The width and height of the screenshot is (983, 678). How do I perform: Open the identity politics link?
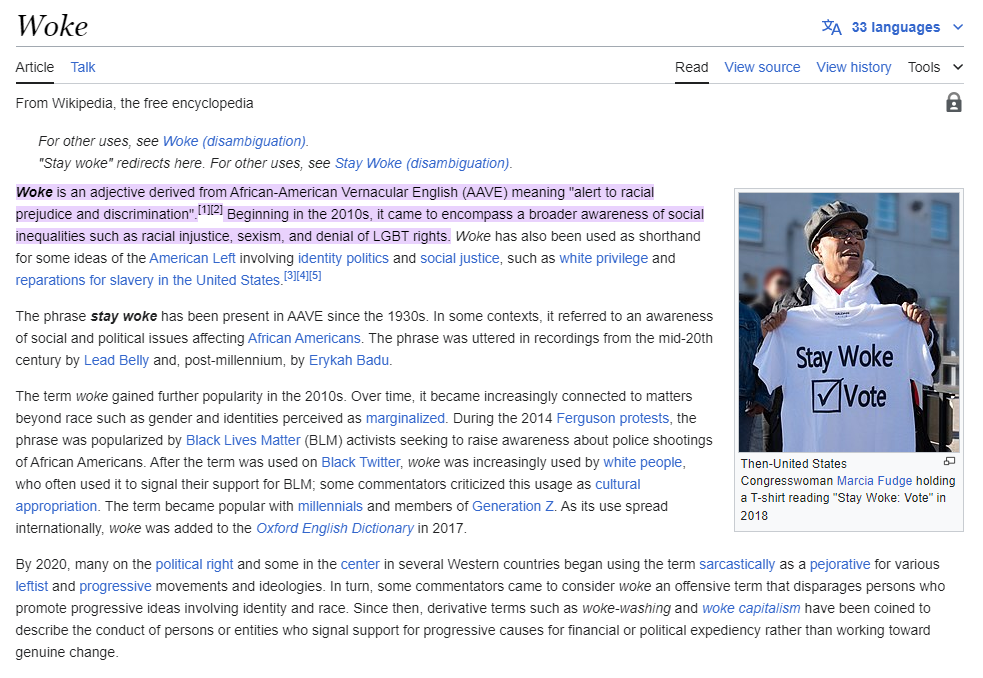click(x=343, y=258)
